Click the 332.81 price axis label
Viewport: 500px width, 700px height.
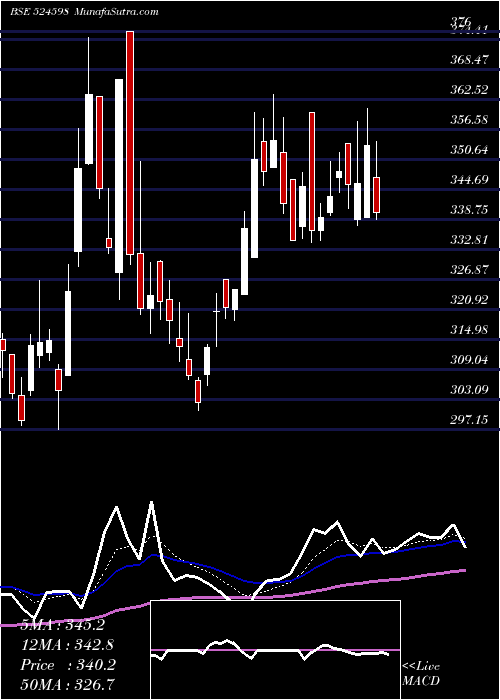[468, 240]
